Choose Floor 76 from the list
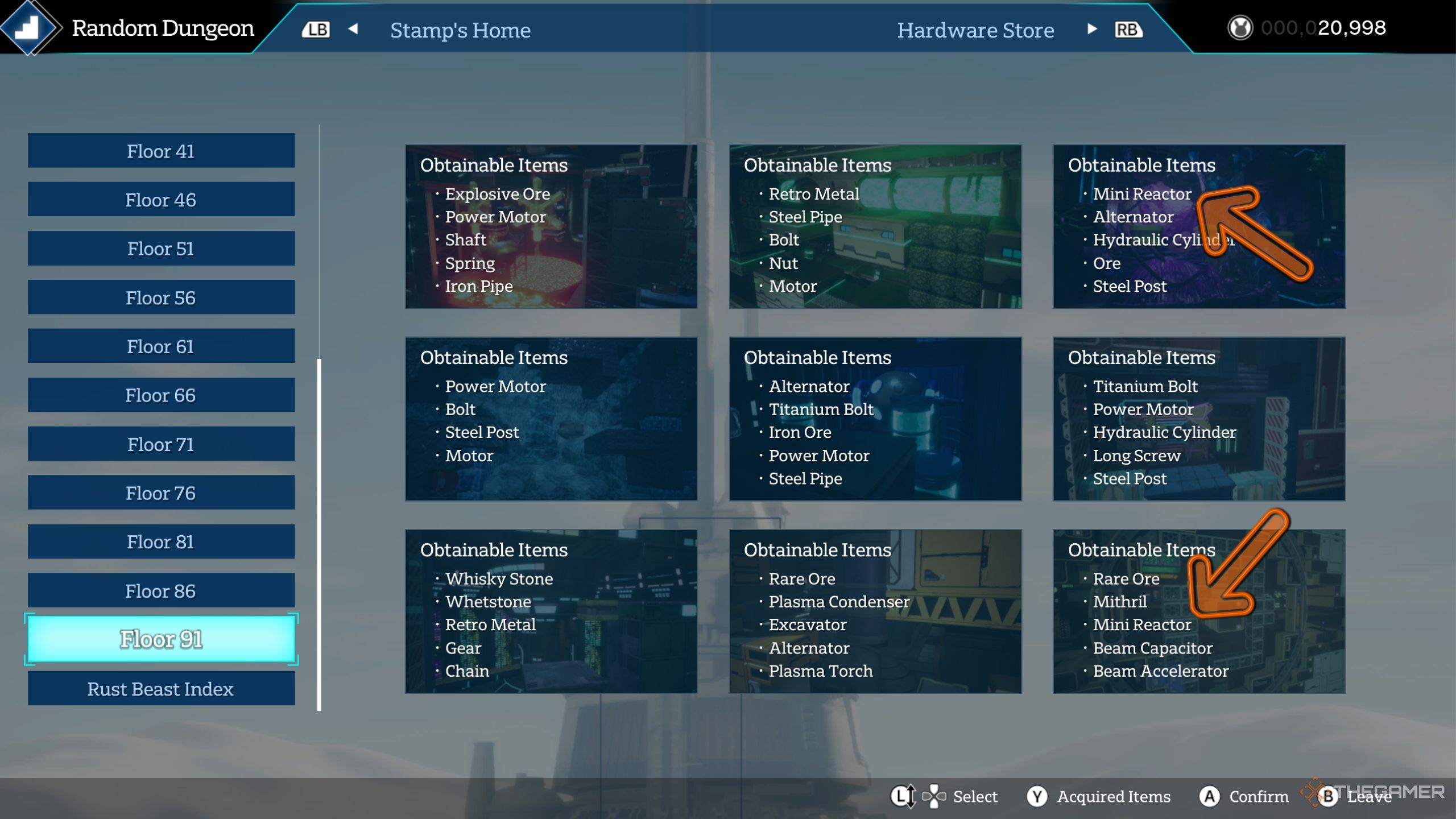 coord(161,493)
